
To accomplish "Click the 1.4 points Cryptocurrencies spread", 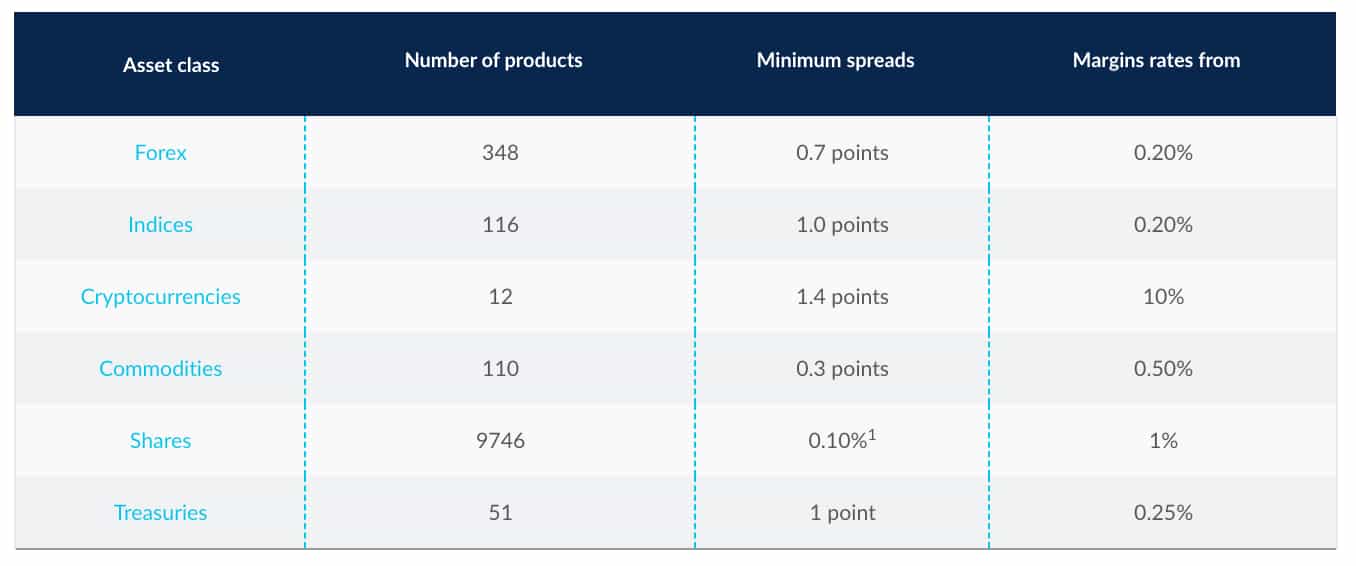I will (842, 297).
